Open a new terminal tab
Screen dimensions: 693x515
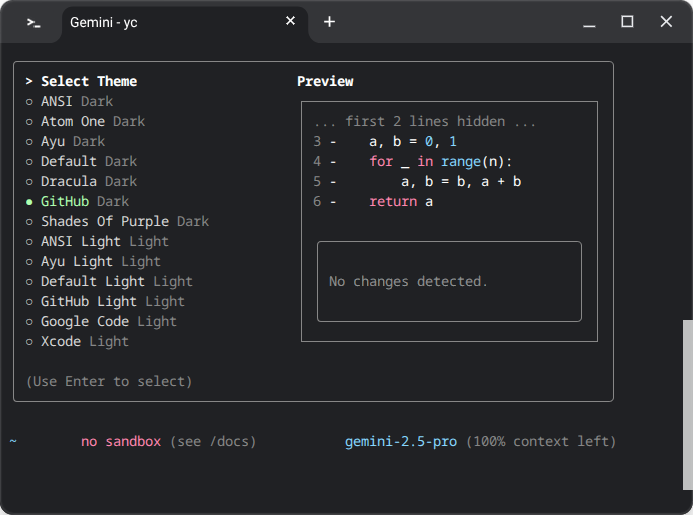point(329,22)
